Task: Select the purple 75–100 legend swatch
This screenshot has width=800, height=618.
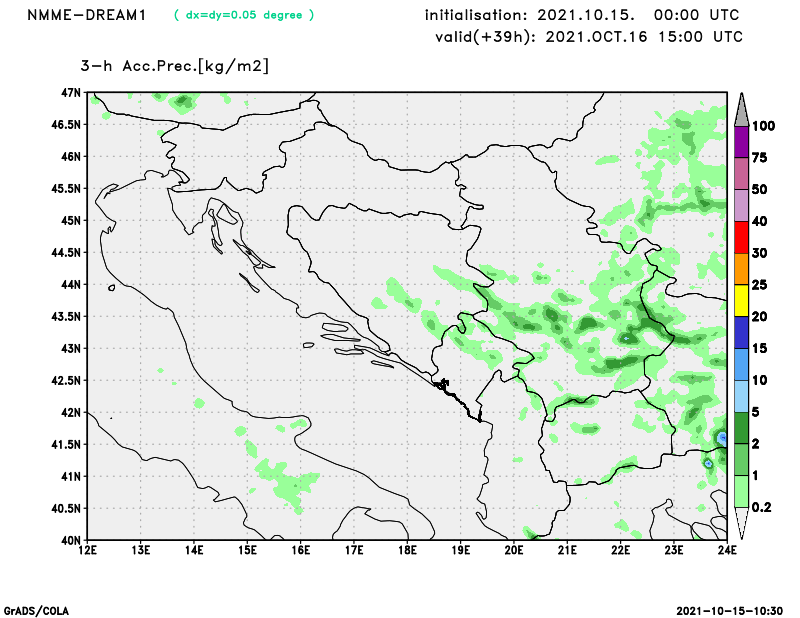Action: [742, 142]
